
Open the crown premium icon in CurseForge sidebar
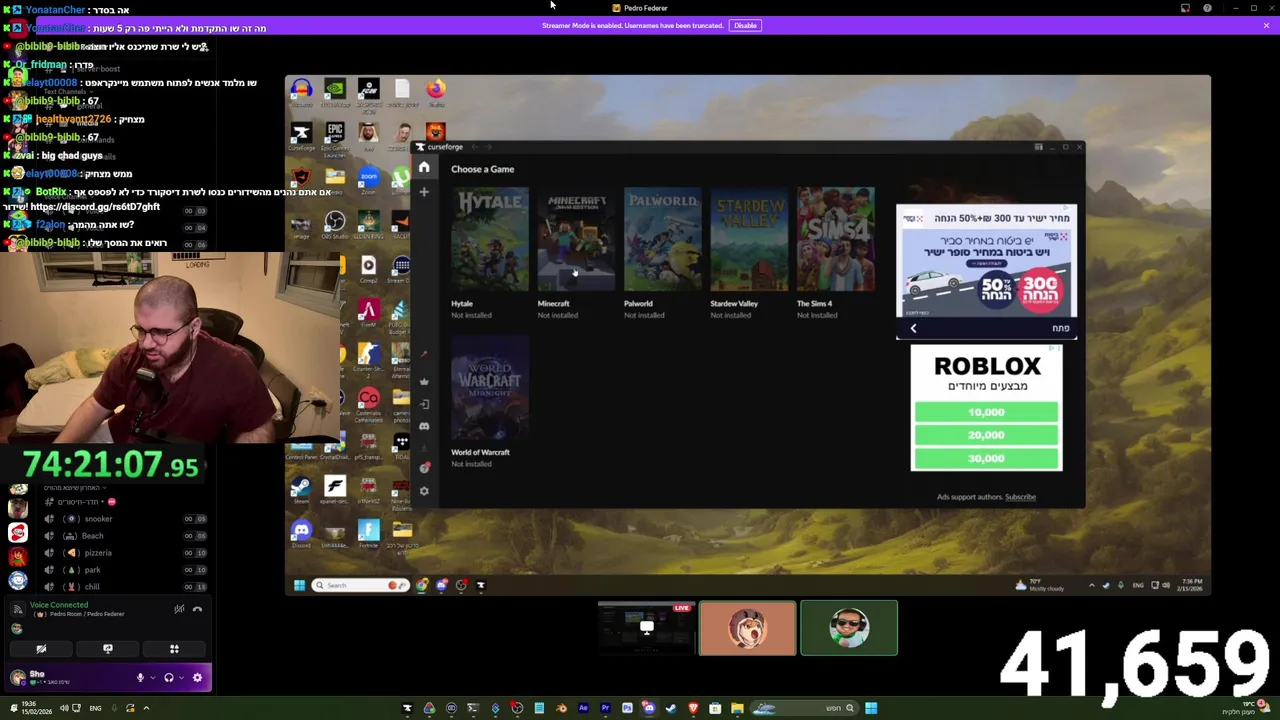tap(424, 381)
